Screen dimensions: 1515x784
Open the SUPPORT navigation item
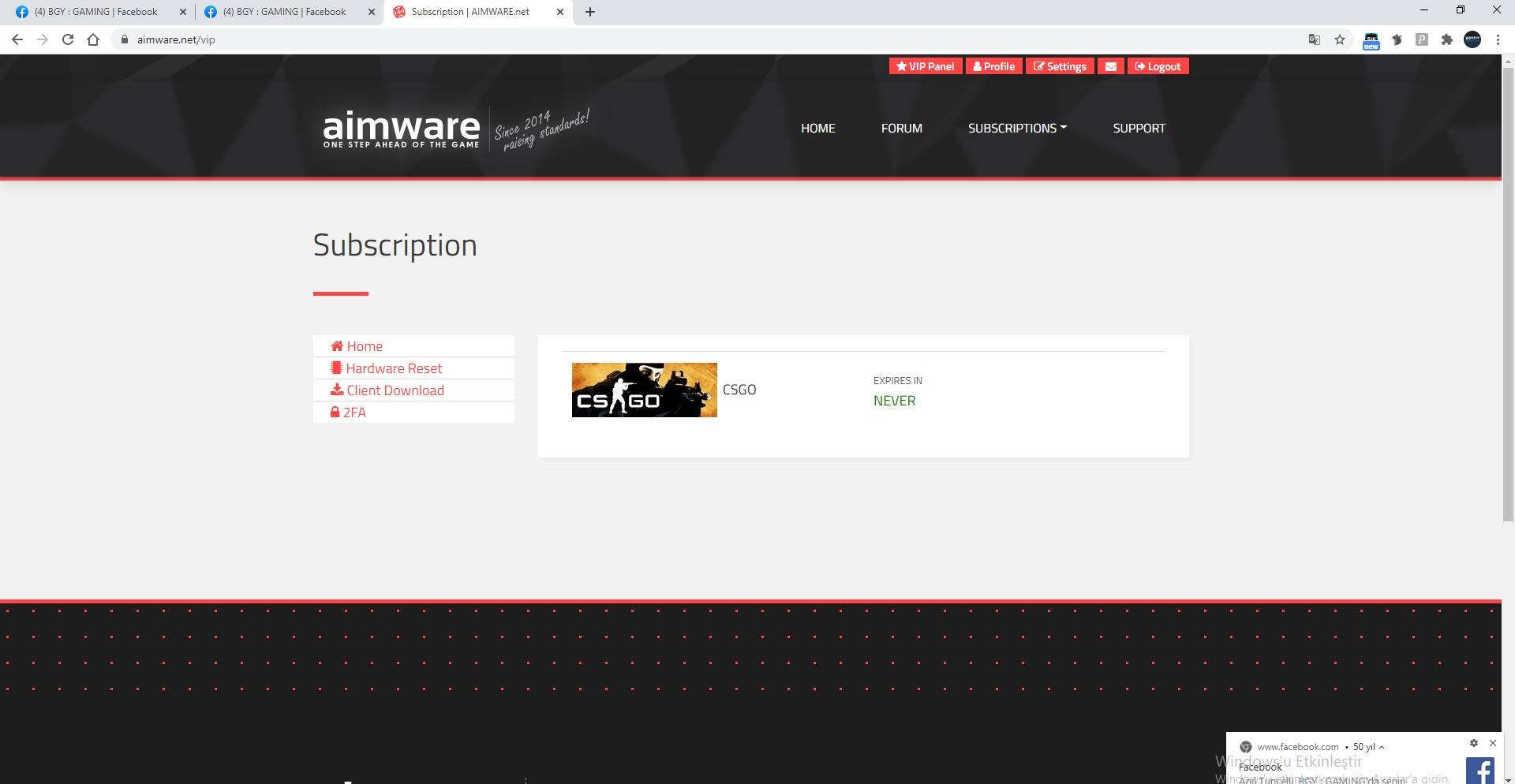pos(1139,128)
